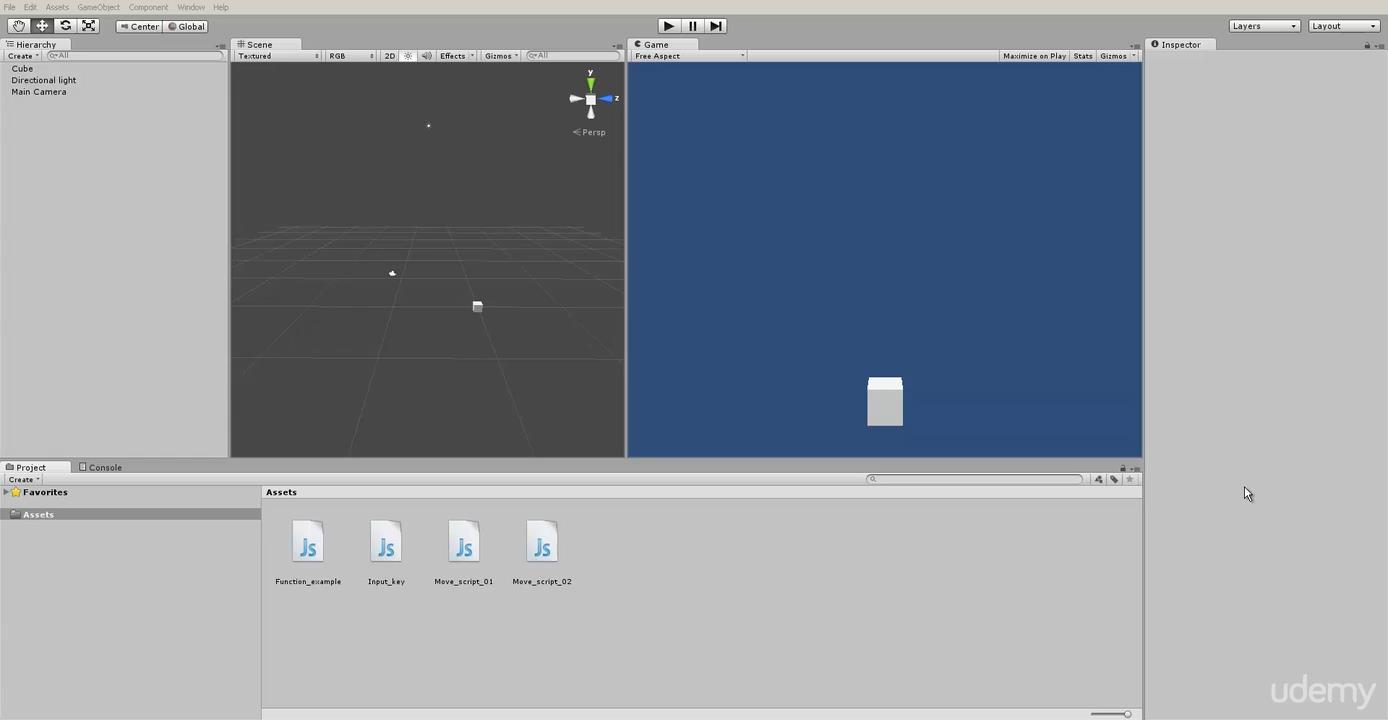Screen dimensions: 1388x720
Task: Open the Layers dropdown
Action: coord(1263,25)
